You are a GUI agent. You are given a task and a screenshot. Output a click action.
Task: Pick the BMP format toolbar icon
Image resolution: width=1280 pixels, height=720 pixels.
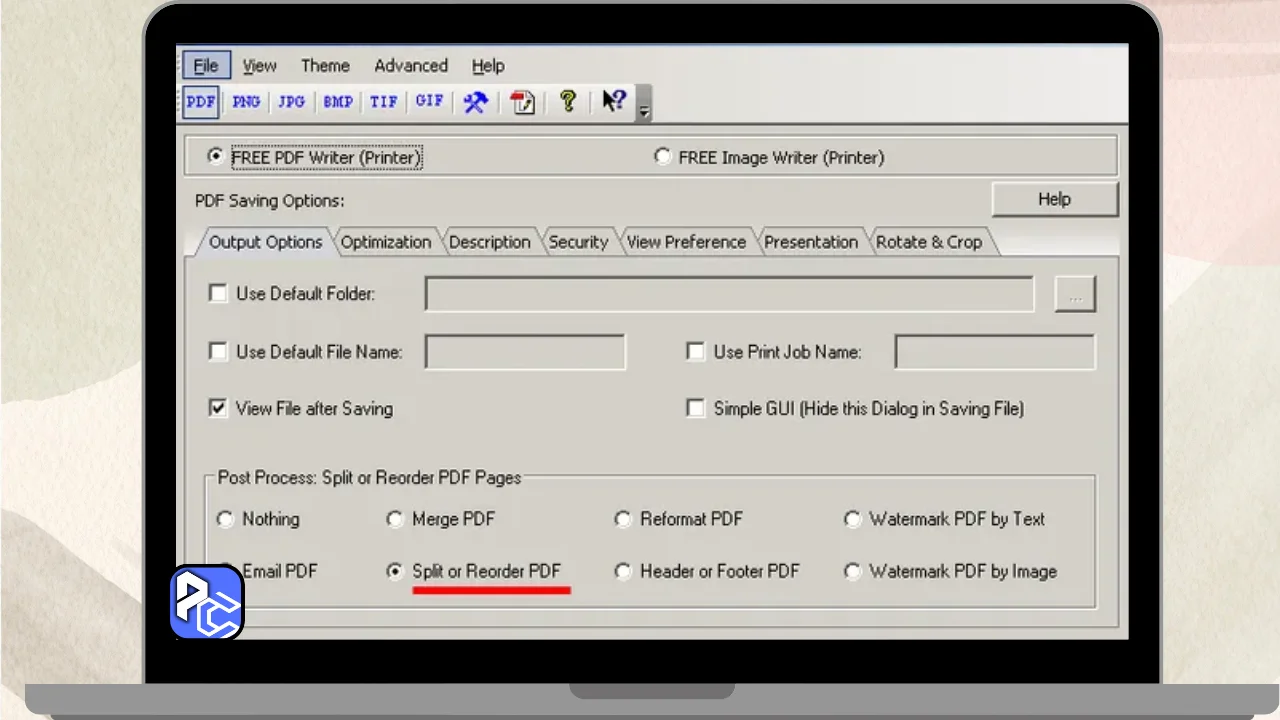pyautogui.click(x=337, y=102)
